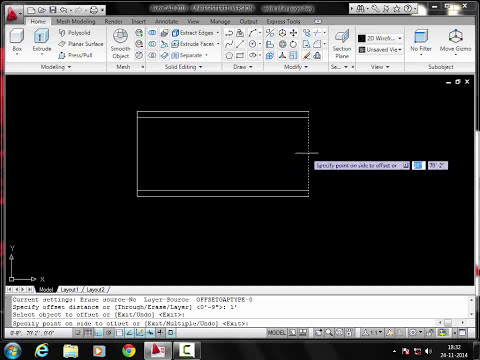
Task: Click the Move Gizmo subobject icon
Action: (455, 40)
